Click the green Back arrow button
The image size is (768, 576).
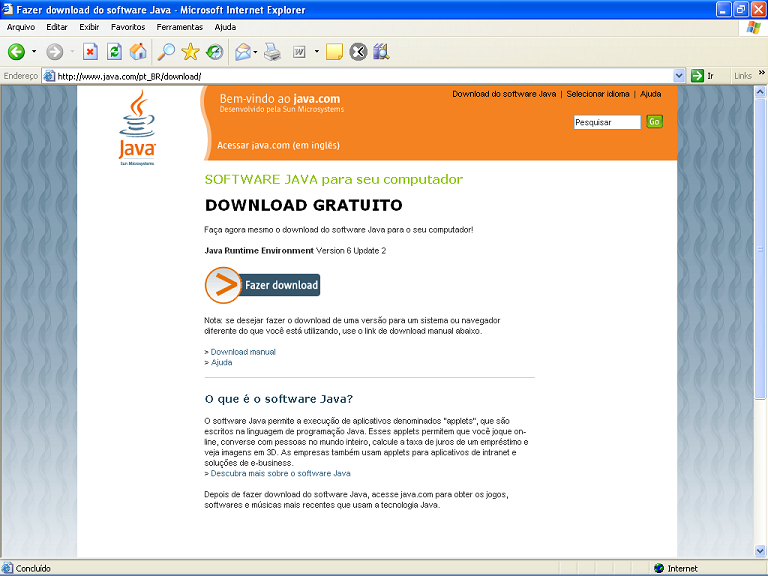[x=16, y=52]
